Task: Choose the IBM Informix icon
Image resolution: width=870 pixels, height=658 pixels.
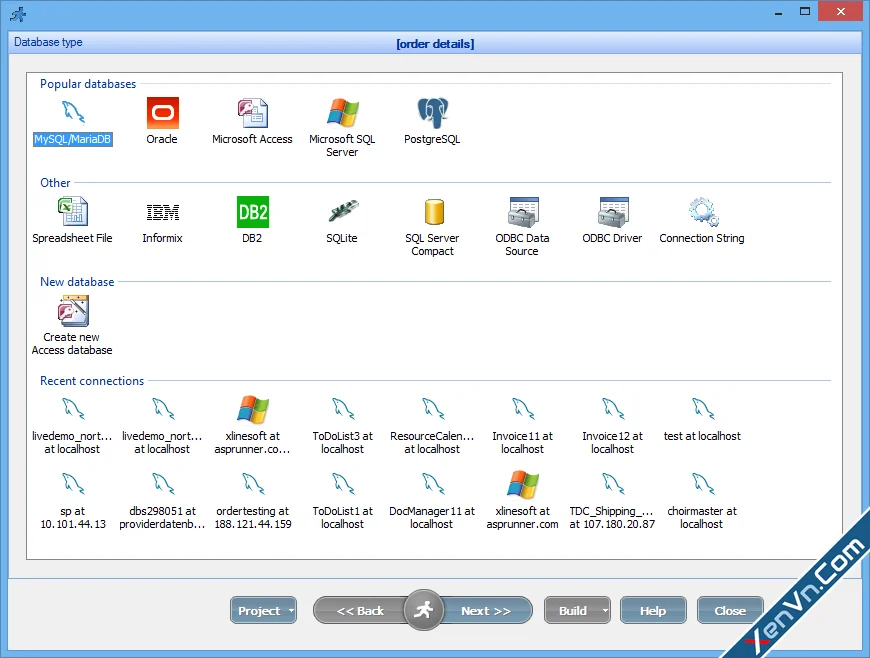Action: click(163, 212)
